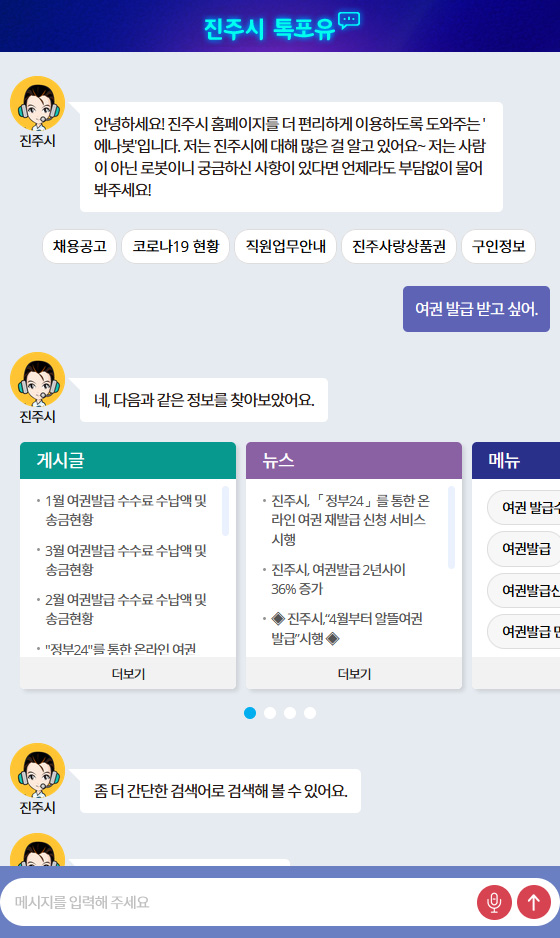The width and height of the screenshot is (560, 938).
Task: Click the bot avatar beside the search results reply
Action: (38, 379)
